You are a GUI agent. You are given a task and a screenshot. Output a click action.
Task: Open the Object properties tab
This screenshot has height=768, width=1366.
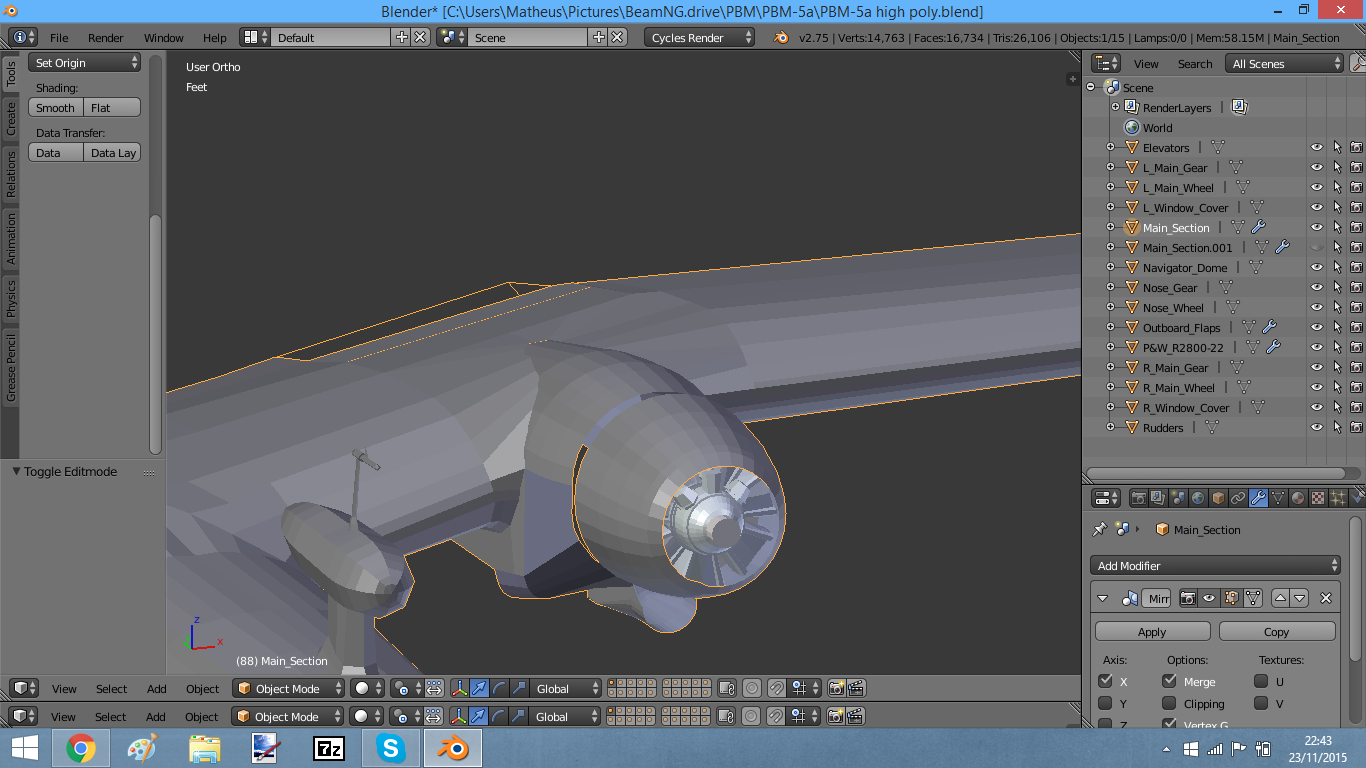pyautogui.click(x=1218, y=498)
